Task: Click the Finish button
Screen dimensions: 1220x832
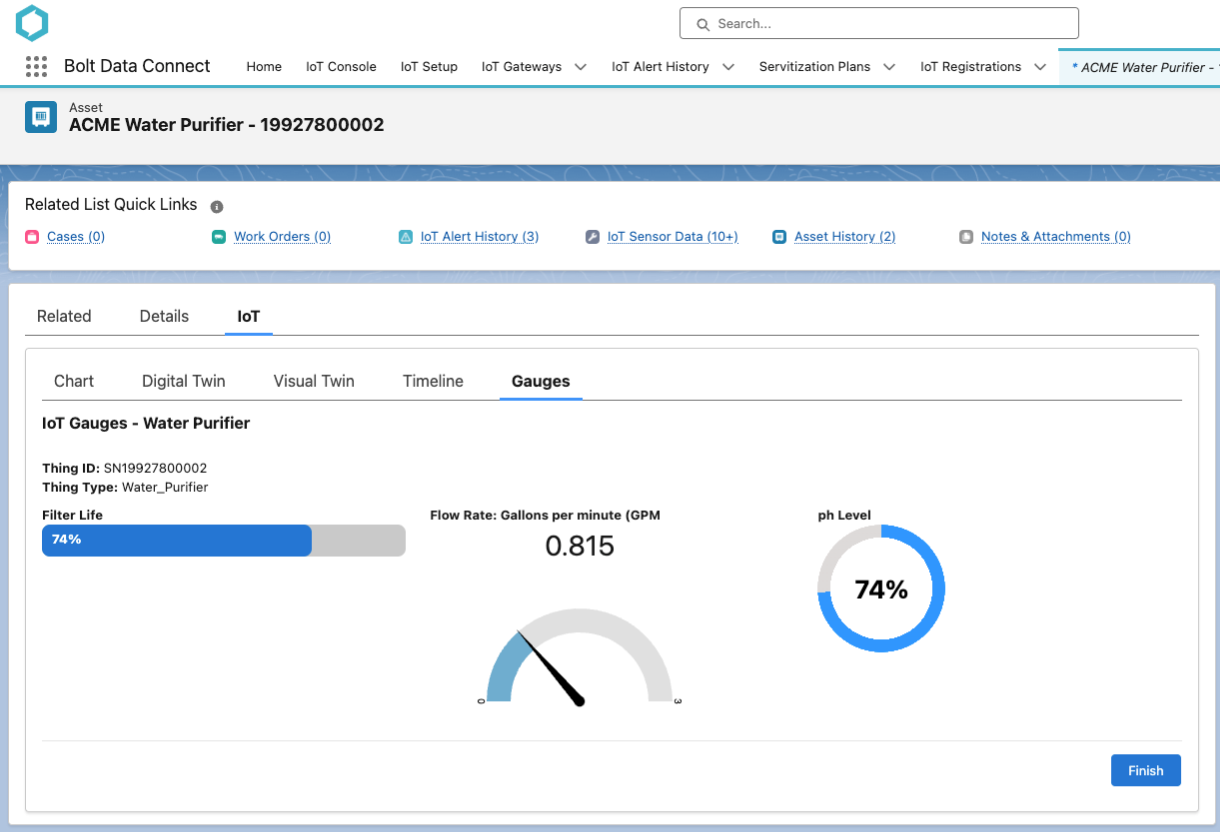Action: click(1146, 770)
